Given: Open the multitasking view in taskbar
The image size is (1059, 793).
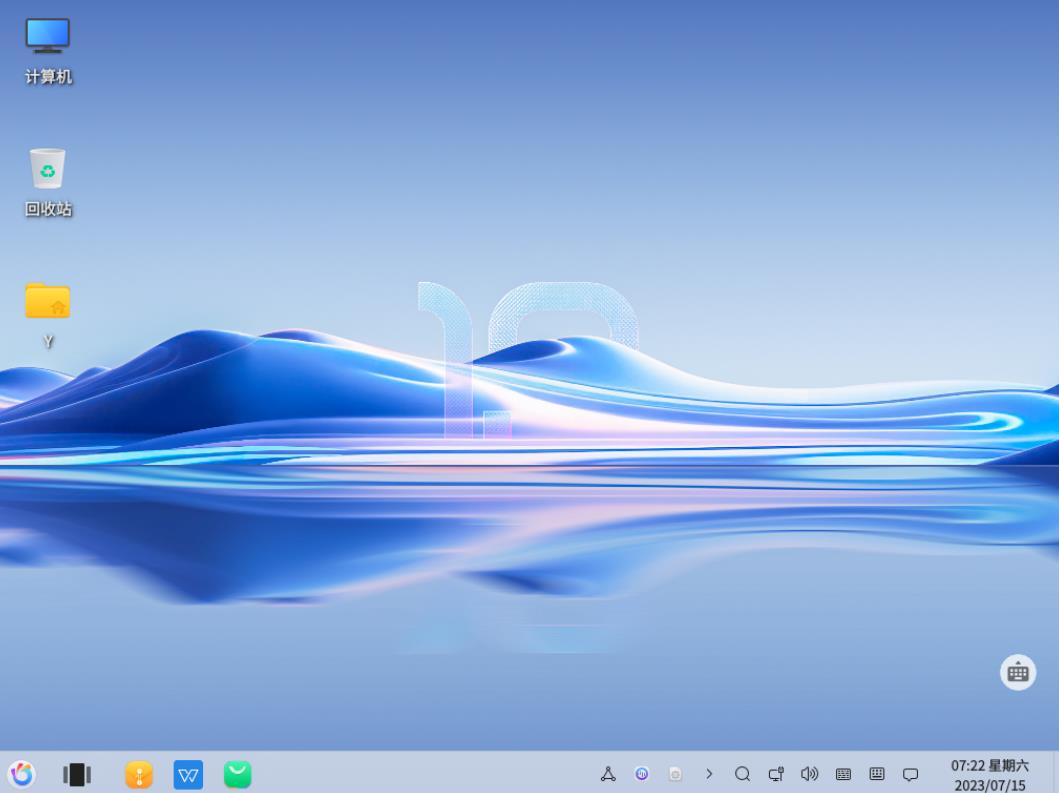Looking at the screenshot, I should [77, 774].
